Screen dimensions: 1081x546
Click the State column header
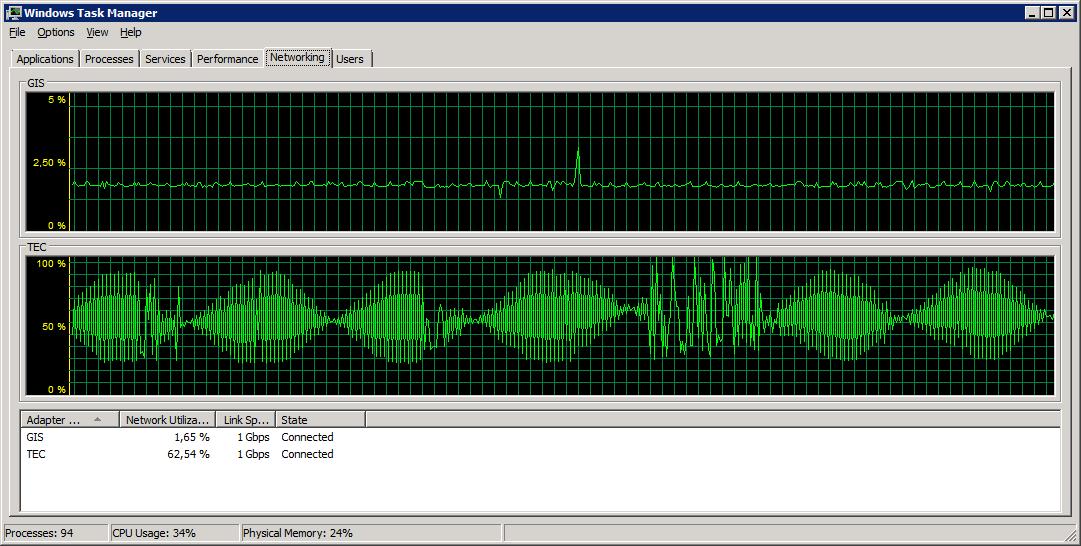point(320,420)
